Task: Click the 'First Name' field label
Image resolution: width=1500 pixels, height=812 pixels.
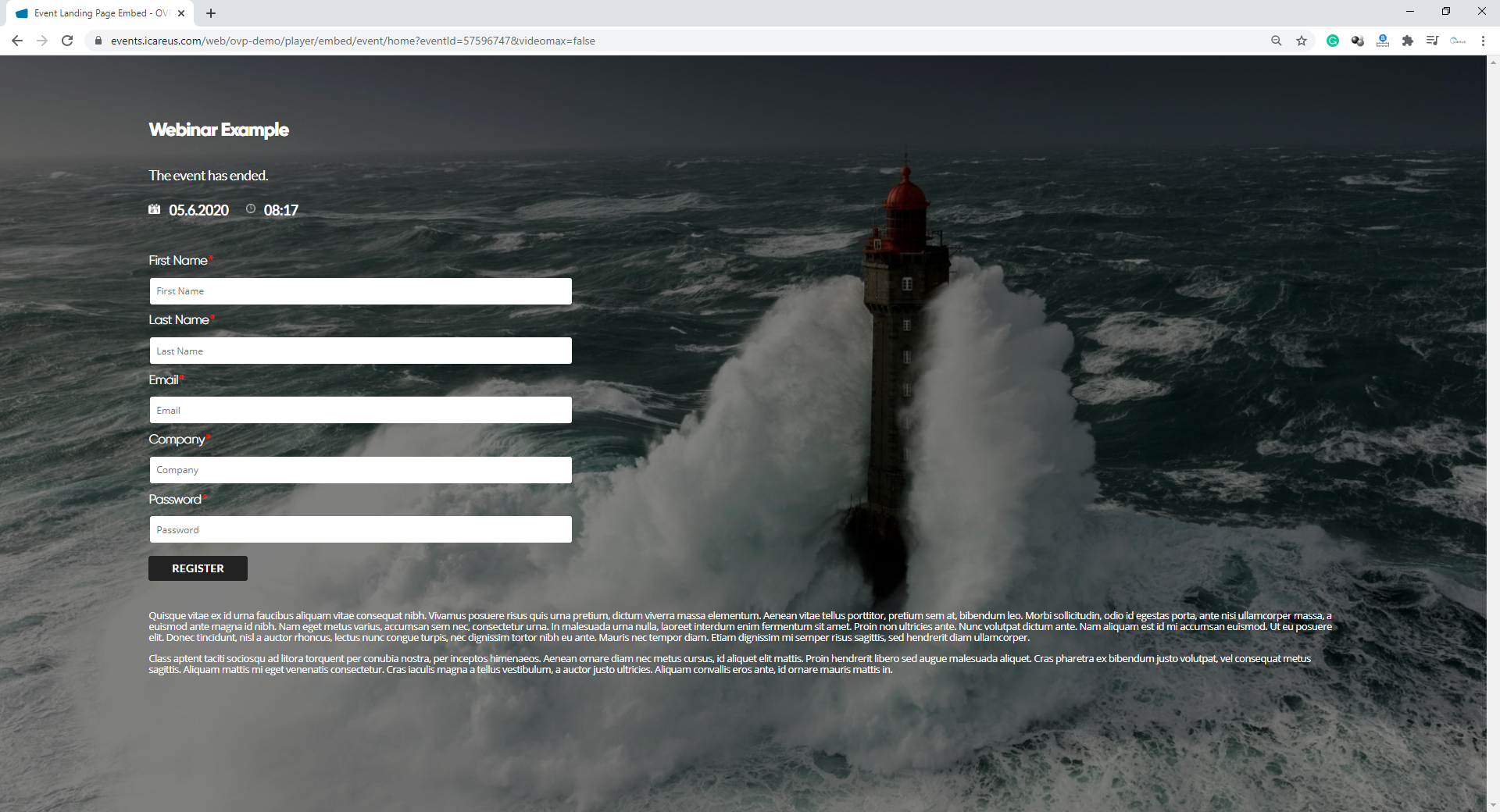Action: pos(178,261)
